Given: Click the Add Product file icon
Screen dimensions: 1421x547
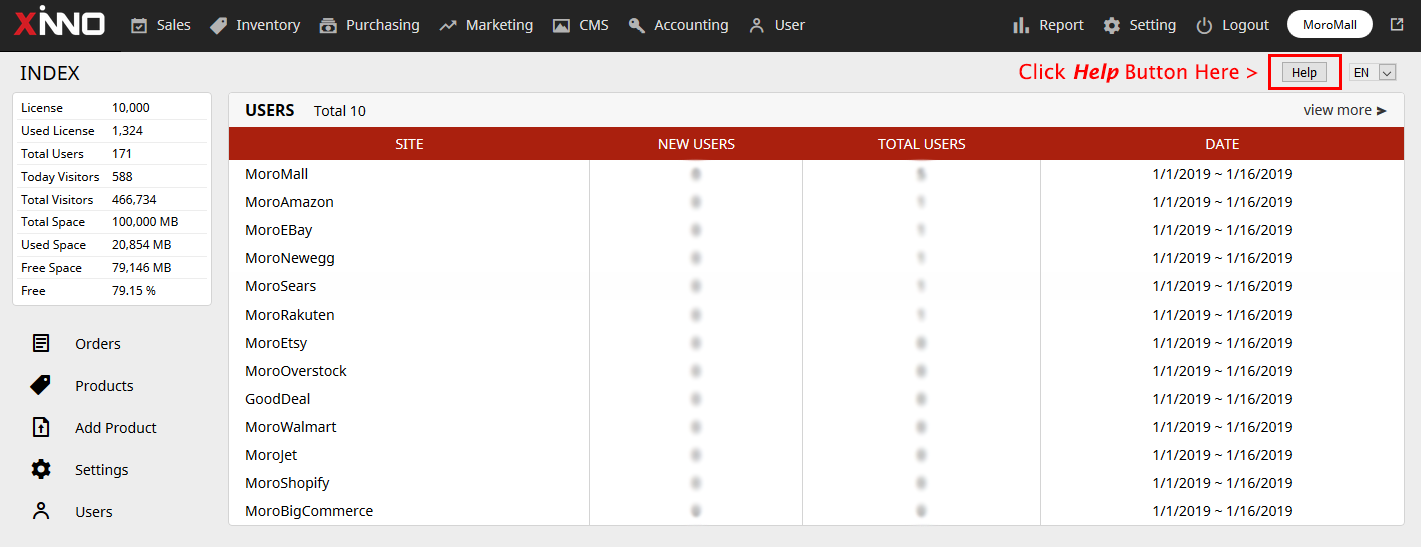Looking at the screenshot, I should point(41,427).
